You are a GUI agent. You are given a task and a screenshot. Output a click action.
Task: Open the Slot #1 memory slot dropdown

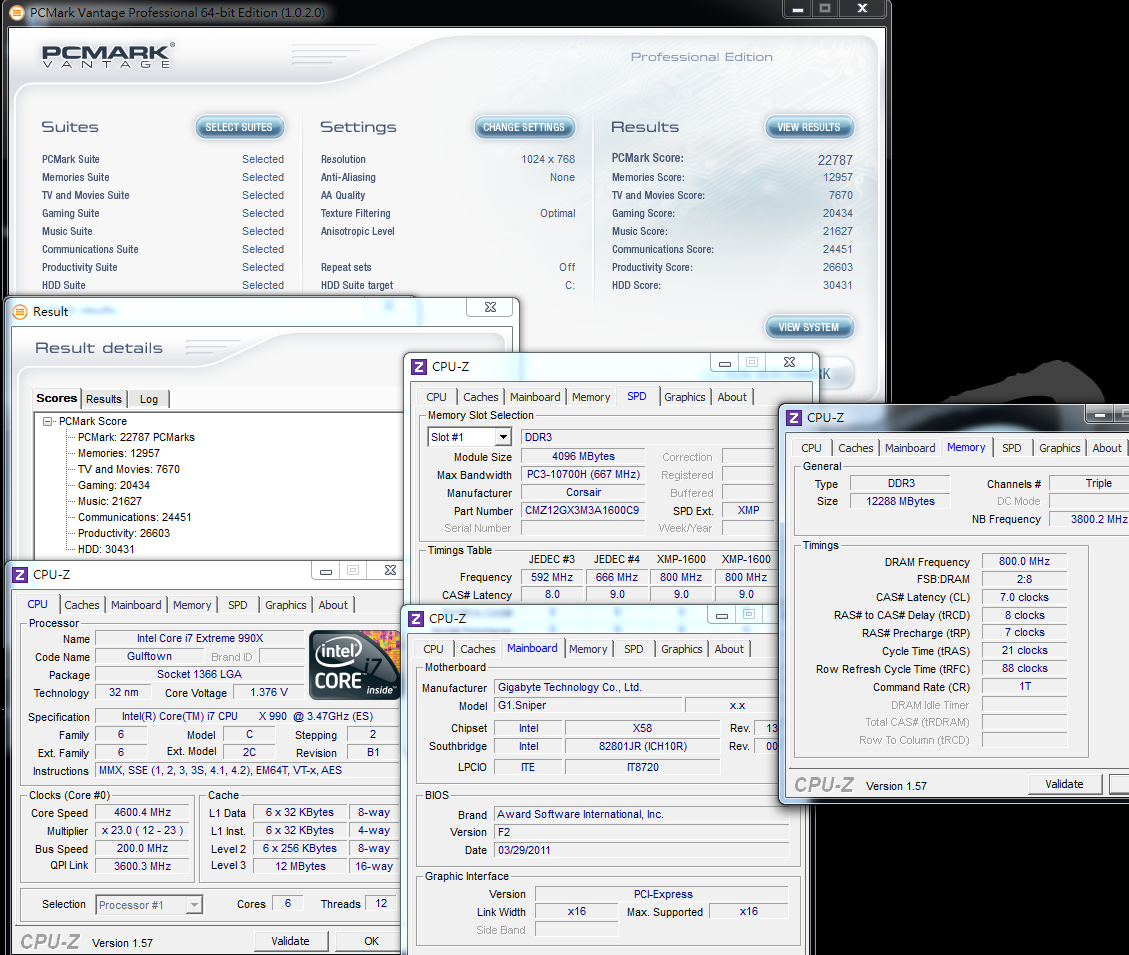pyautogui.click(x=502, y=437)
